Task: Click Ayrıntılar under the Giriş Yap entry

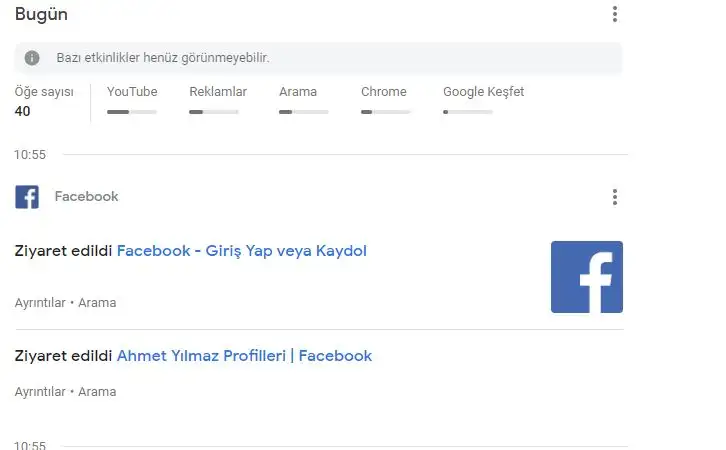Action: click(x=41, y=303)
